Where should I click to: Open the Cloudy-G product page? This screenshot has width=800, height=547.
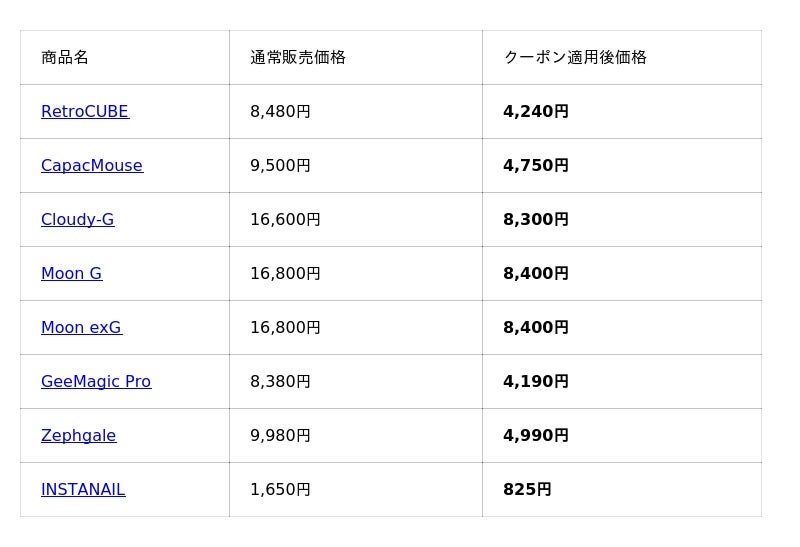78,220
